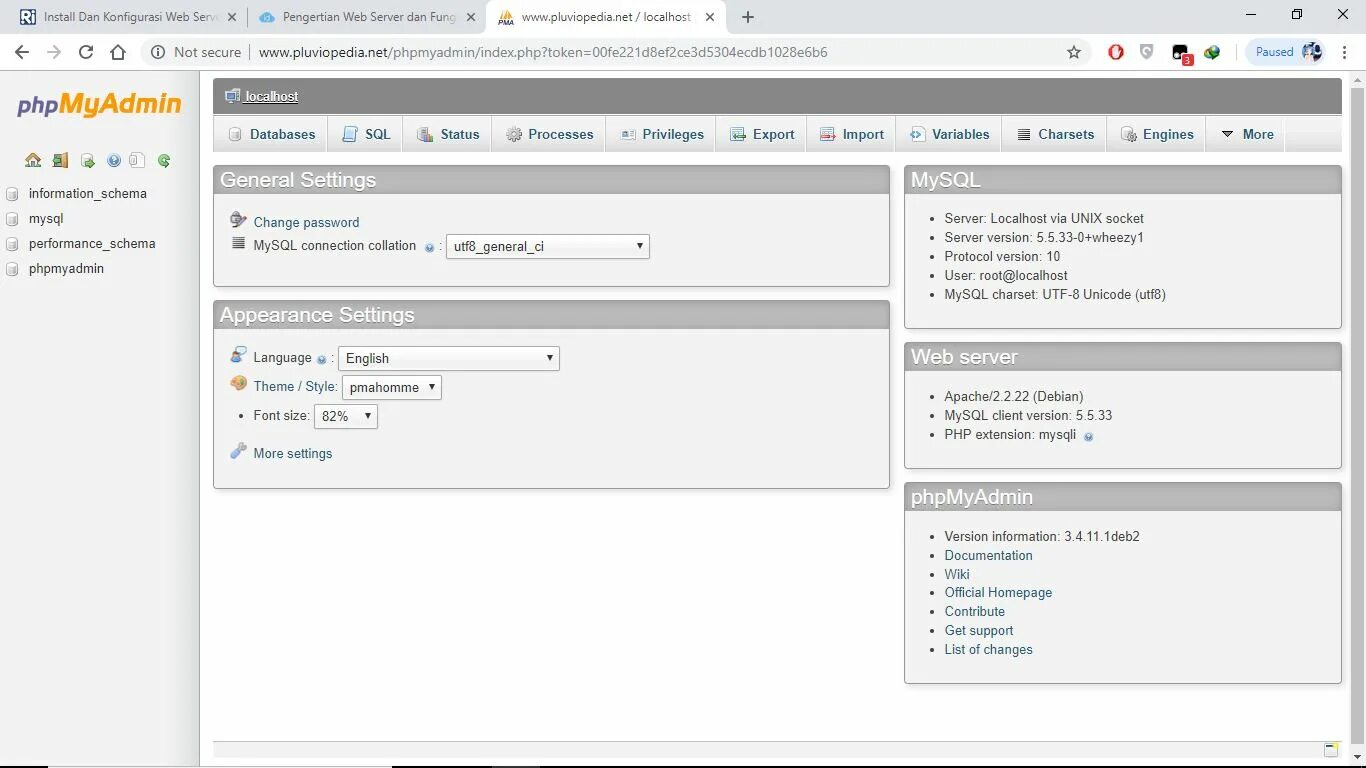Click the yellow note icon at page bottom

click(x=1331, y=749)
